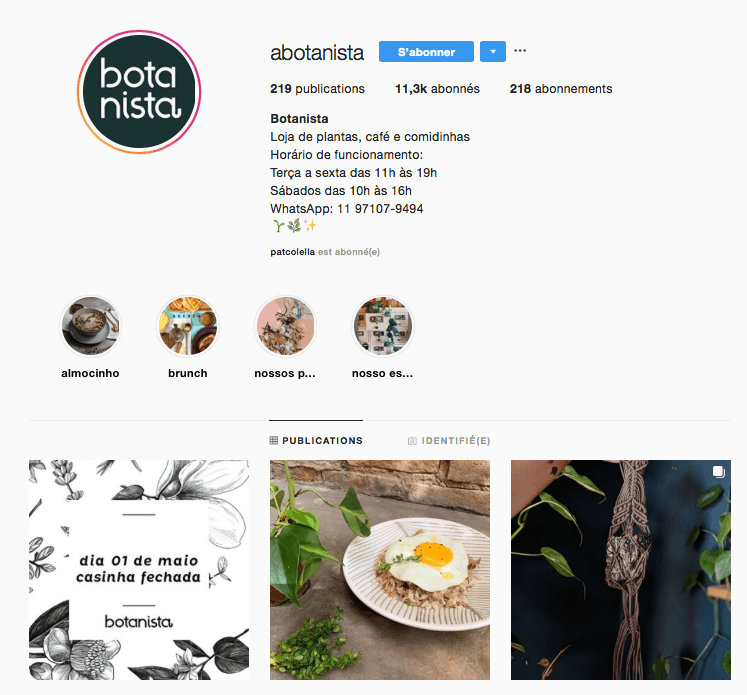The width and height of the screenshot is (747, 695).
Task: Switch to the Publications tab
Action: click(316, 441)
